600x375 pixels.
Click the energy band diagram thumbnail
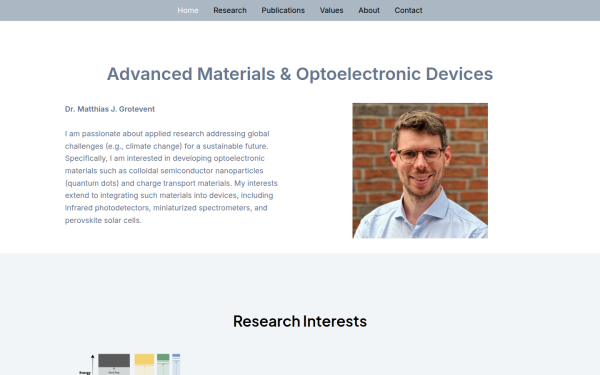129,364
